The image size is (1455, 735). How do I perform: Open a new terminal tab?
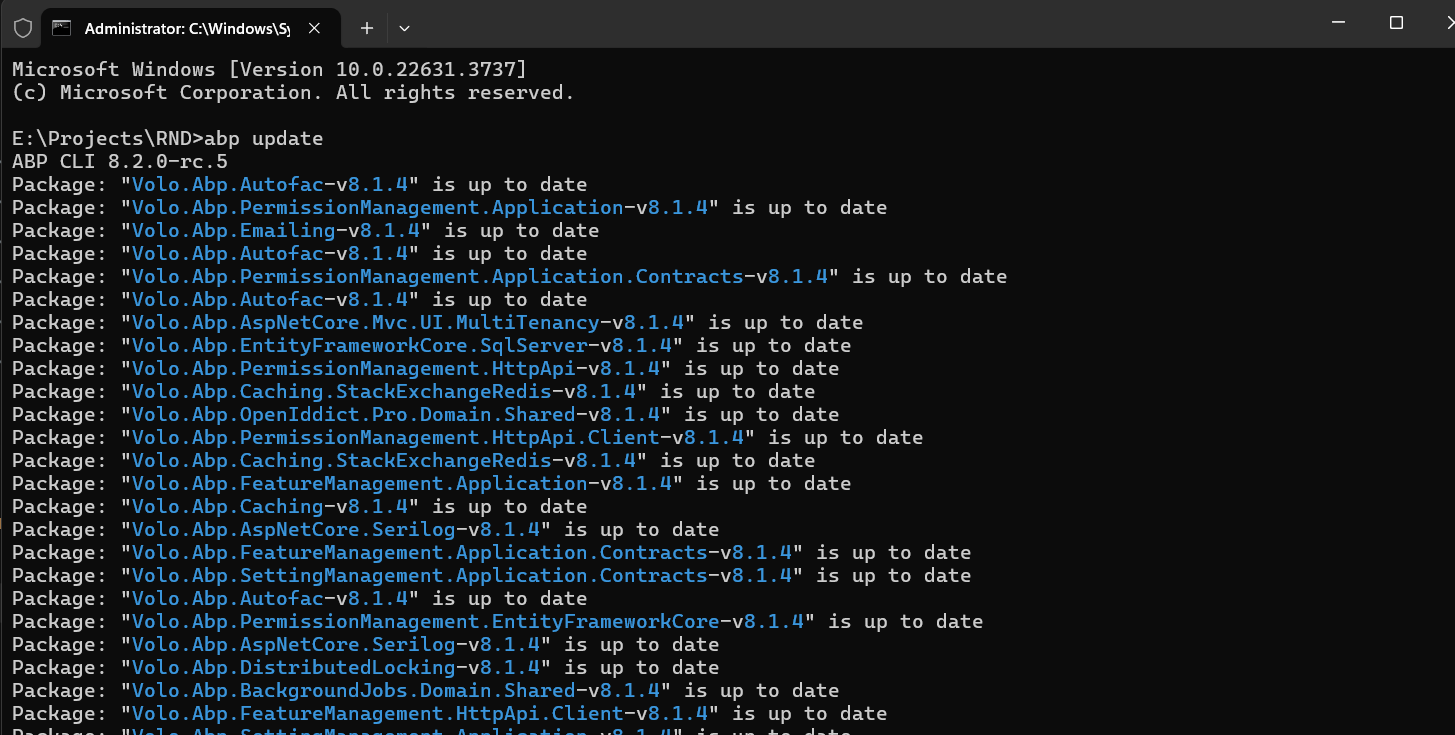click(367, 28)
